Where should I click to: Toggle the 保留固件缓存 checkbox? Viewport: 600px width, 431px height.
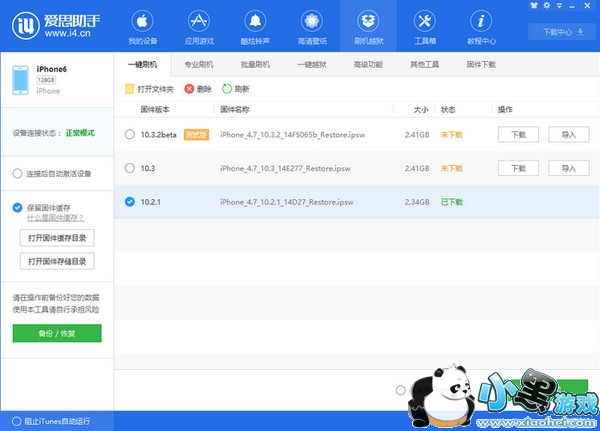[18, 208]
